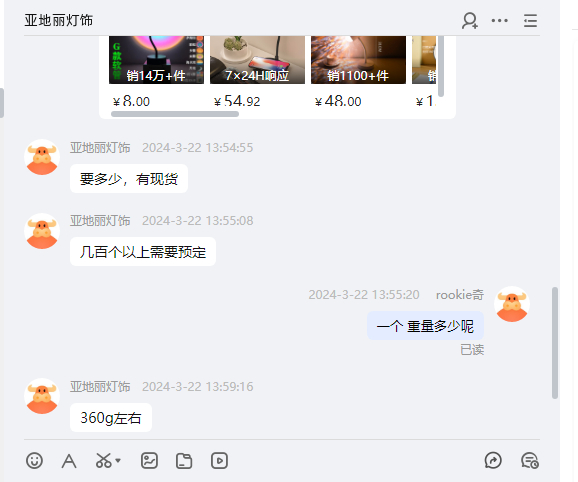Expand the screenshot options arrow

[x=118, y=461]
